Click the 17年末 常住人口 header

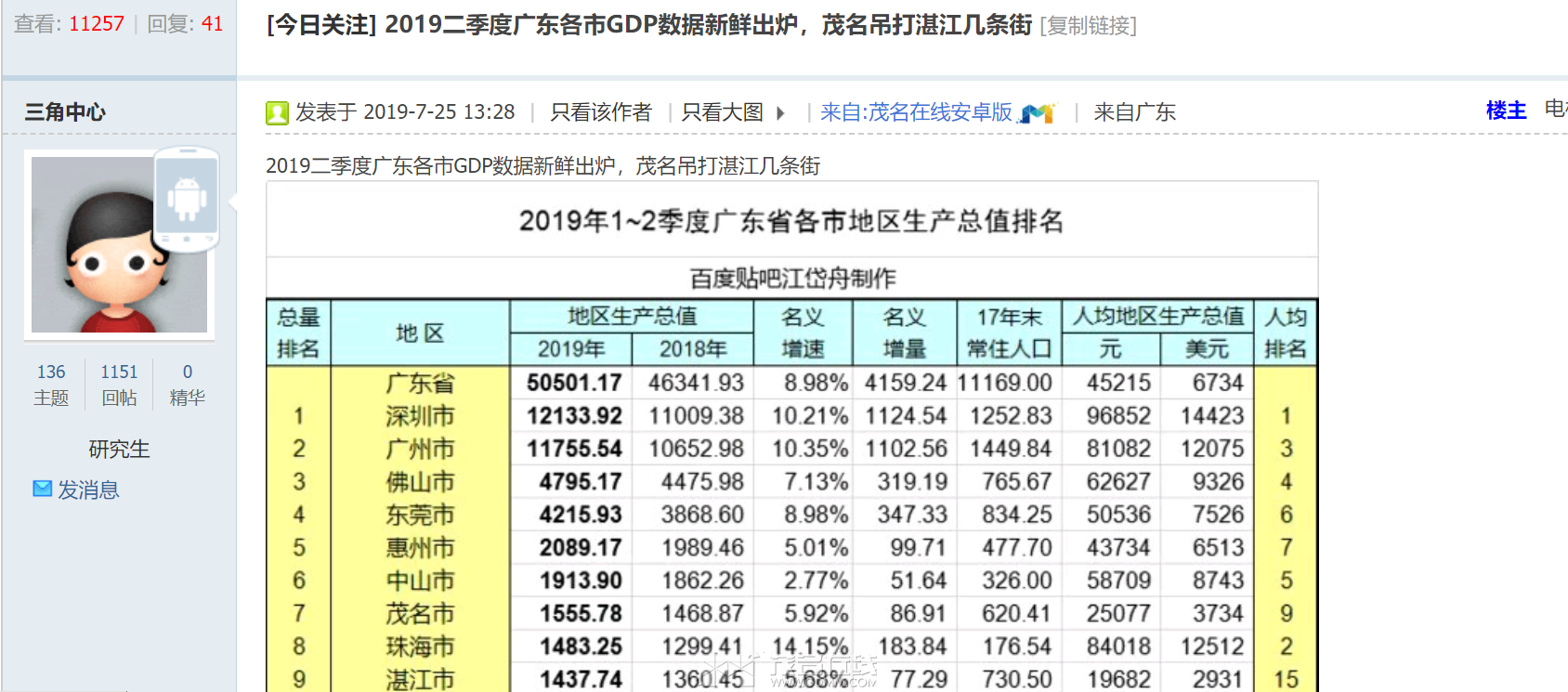tap(1009, 333)
